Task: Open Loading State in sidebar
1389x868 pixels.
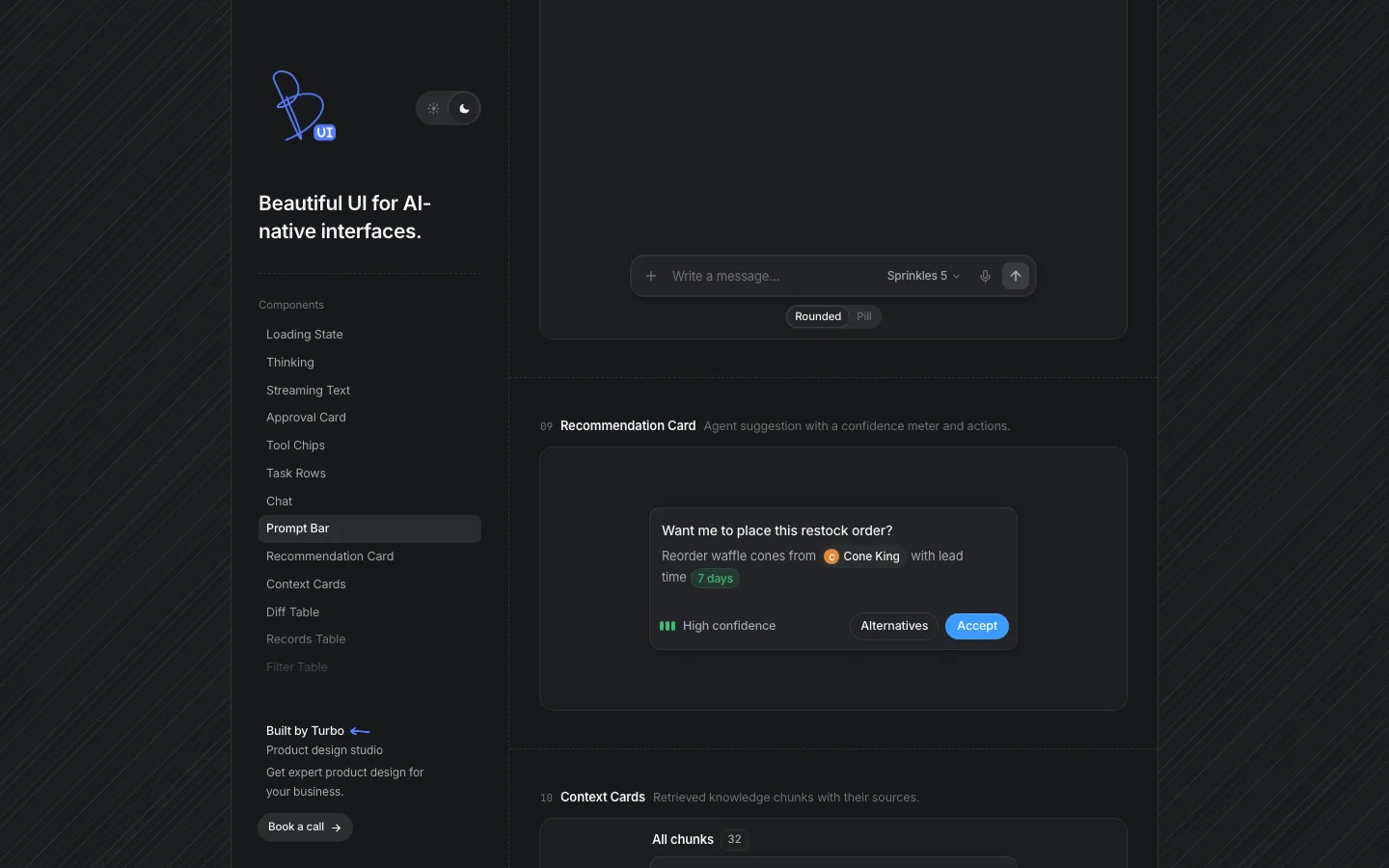Action: [x=369, y=335]
